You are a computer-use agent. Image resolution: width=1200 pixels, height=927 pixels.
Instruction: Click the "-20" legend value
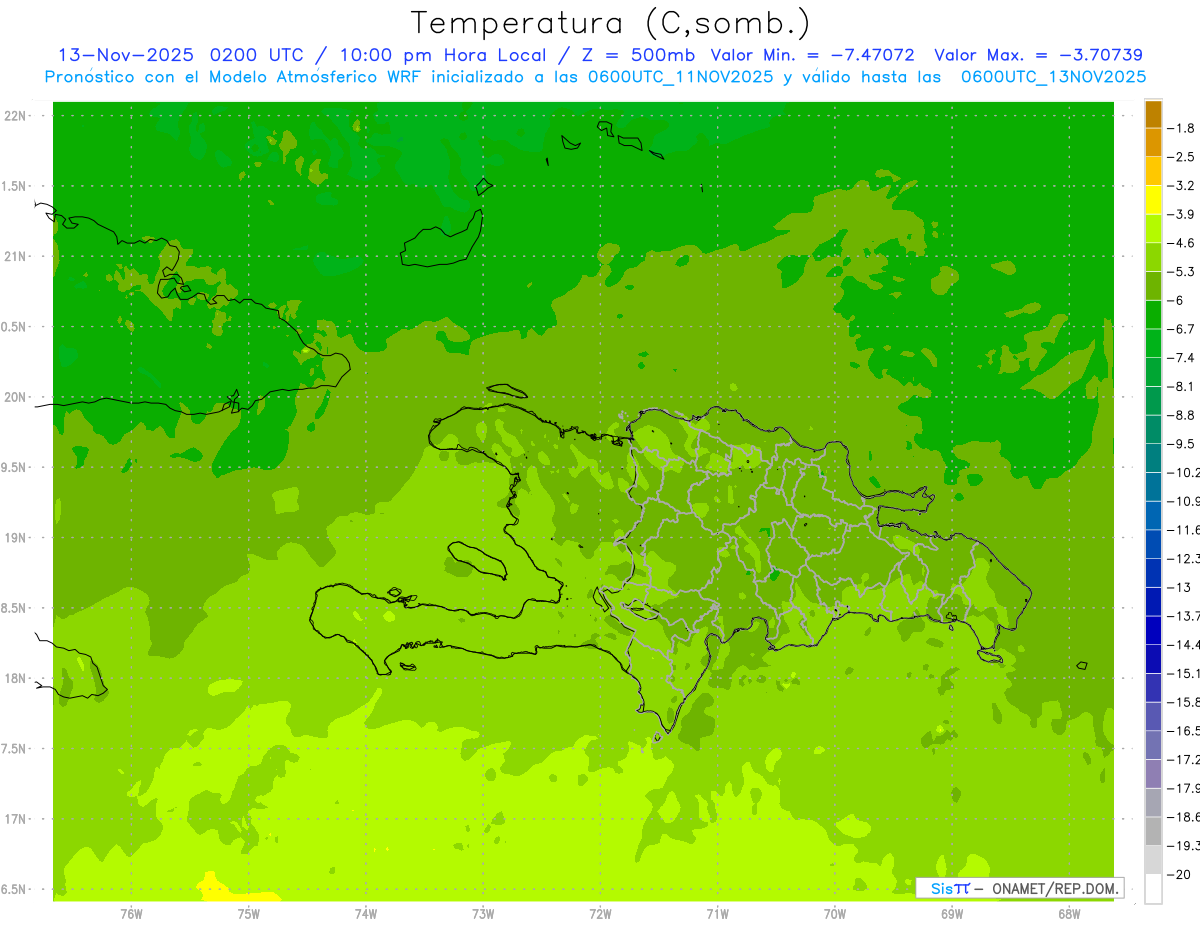coord(1178,875)
